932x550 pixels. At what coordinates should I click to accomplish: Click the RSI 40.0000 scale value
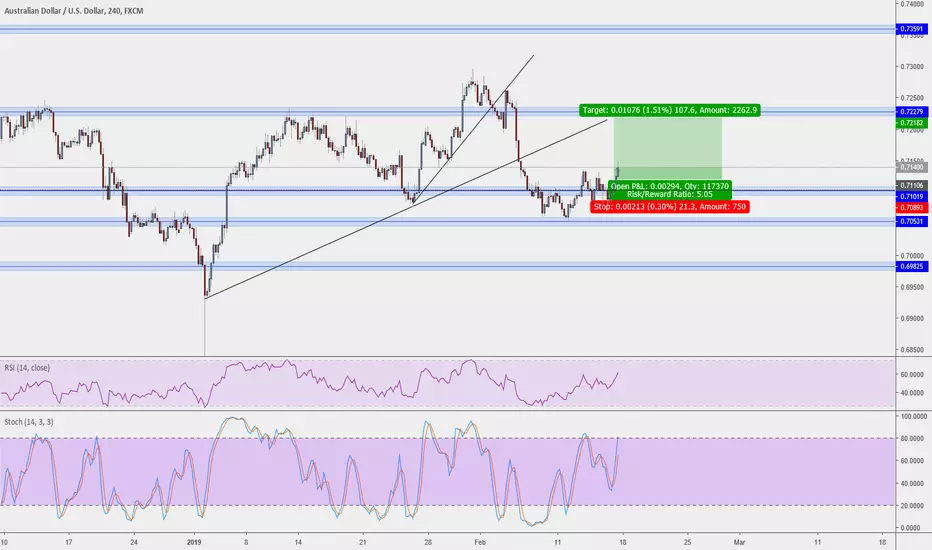912,393
